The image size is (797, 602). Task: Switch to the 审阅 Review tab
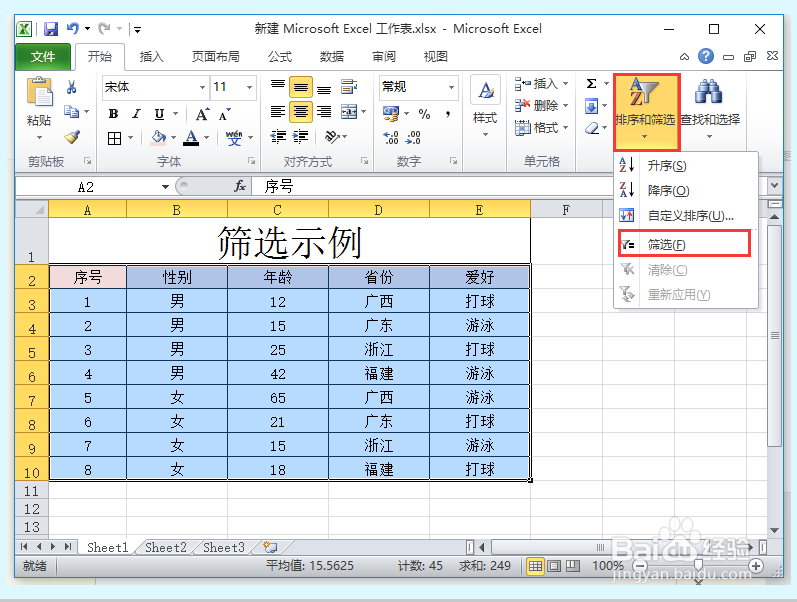click(384, 57)
